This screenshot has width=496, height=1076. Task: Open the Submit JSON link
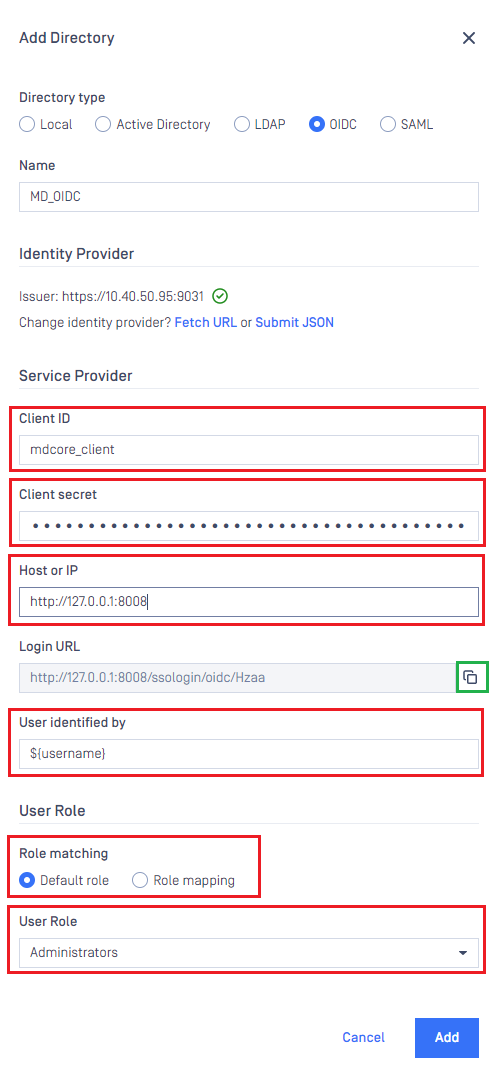pos(294,322)
